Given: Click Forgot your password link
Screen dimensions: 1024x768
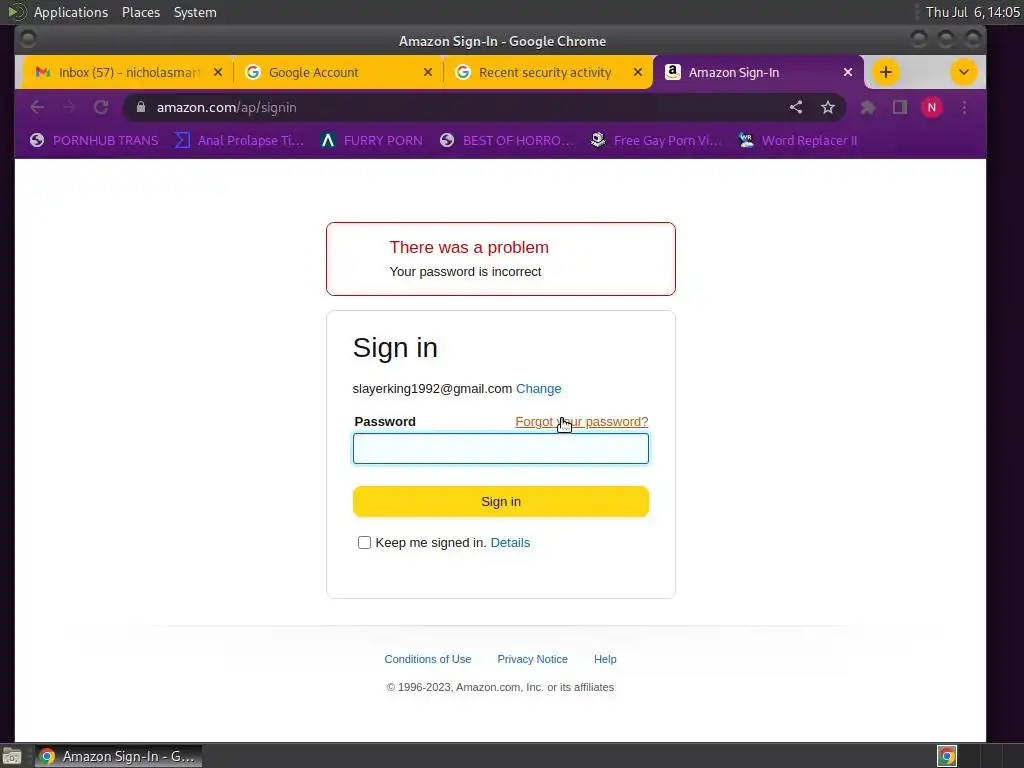Looking at the screenshot, I should point(581,422).
